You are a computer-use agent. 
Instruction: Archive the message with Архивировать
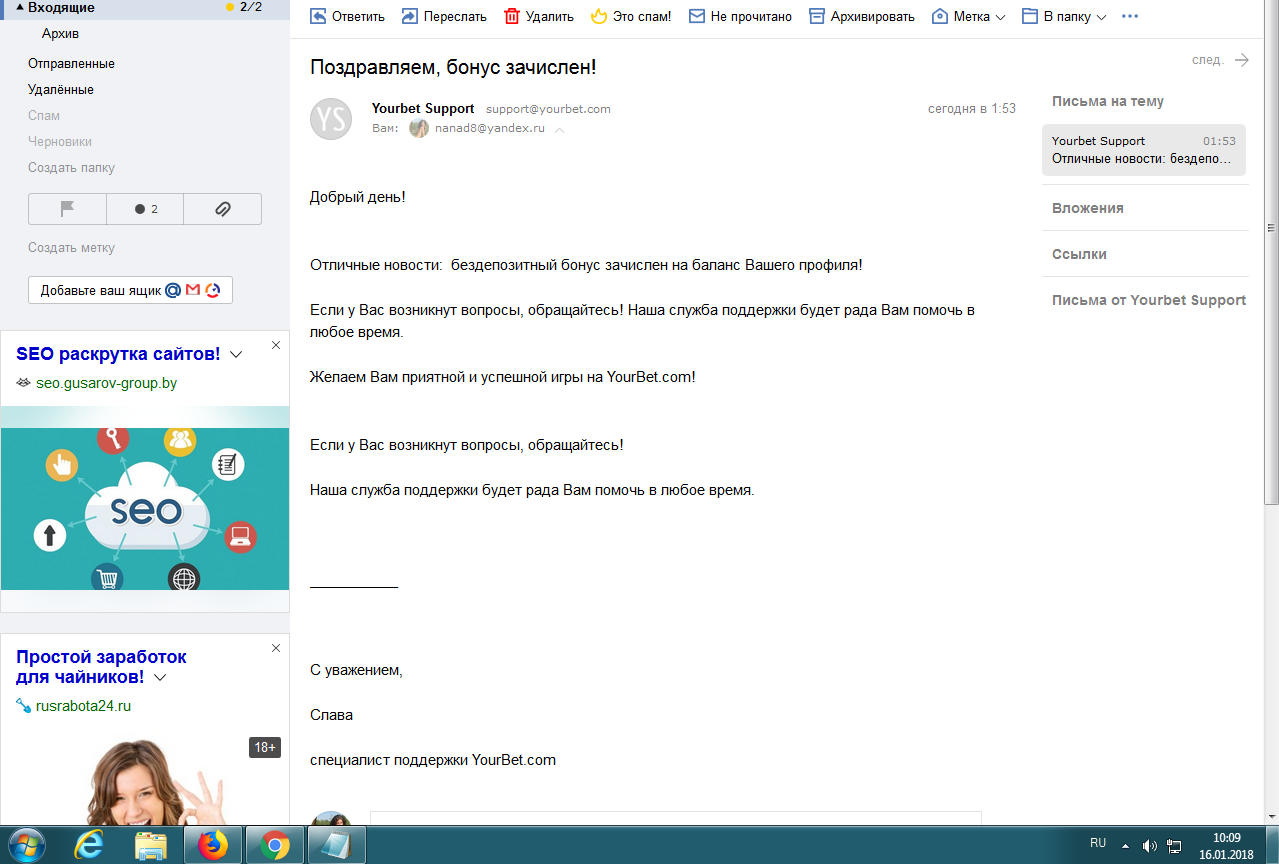click(861, 16)
